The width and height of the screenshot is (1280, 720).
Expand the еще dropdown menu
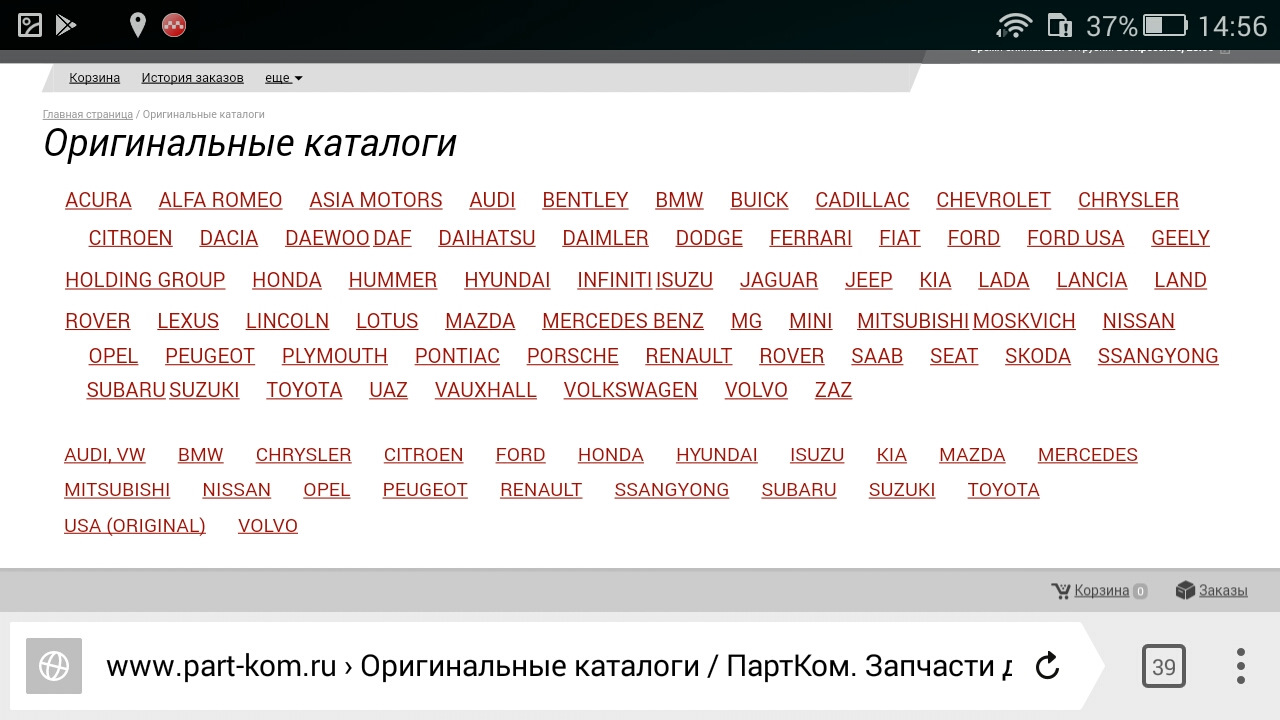pyautogui.click(x=283, y=78)
